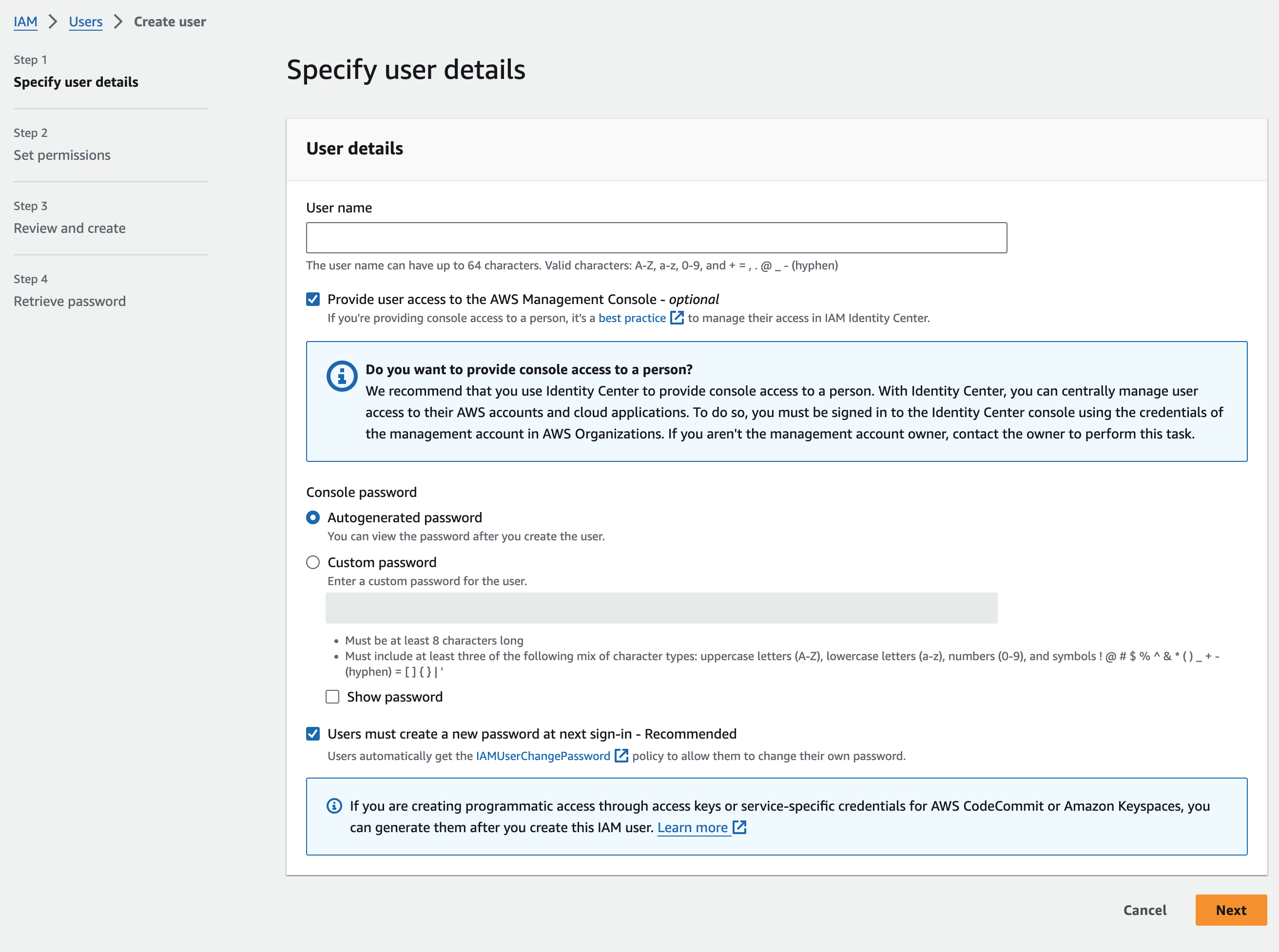Uncheck Users must create a new password

point(313,734)
